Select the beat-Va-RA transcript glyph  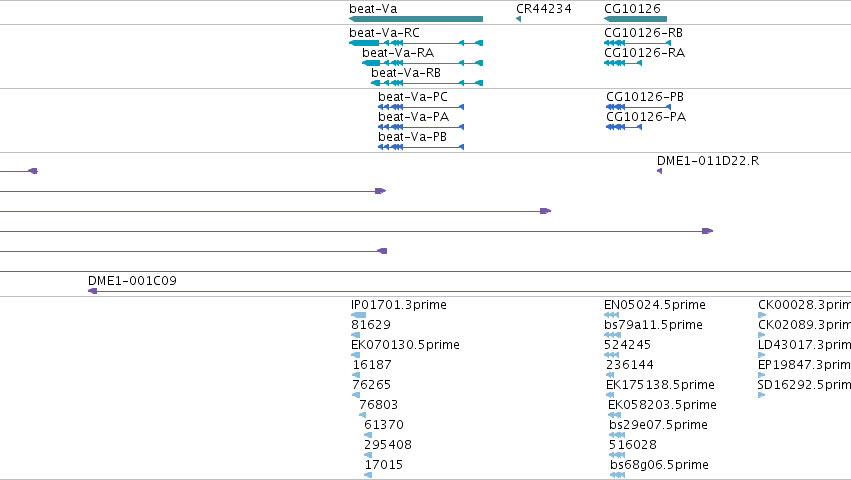pyautogui.click(x=422, y=63)
